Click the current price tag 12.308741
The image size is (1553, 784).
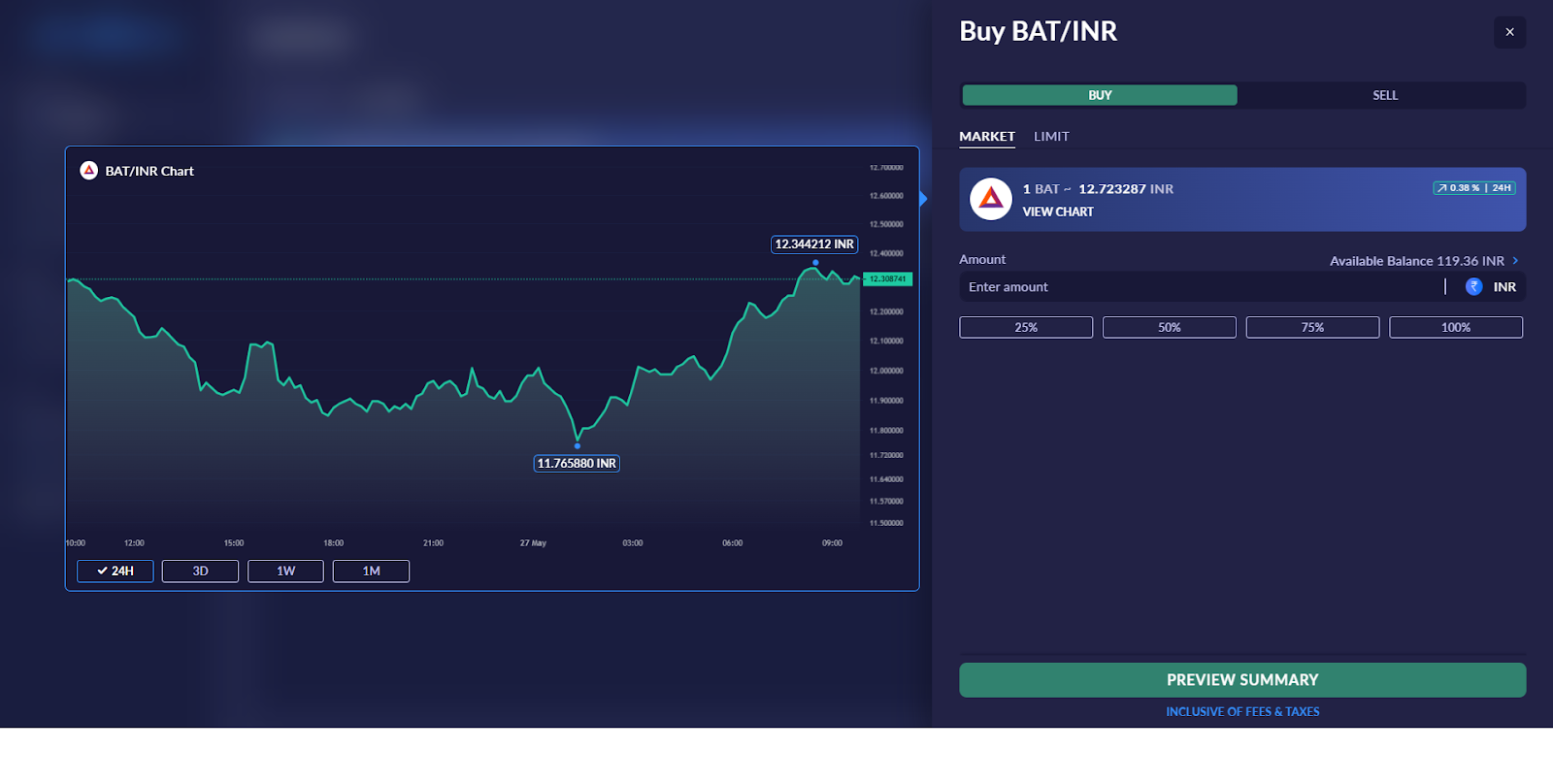pyautogui.click(x=887, y=279)
